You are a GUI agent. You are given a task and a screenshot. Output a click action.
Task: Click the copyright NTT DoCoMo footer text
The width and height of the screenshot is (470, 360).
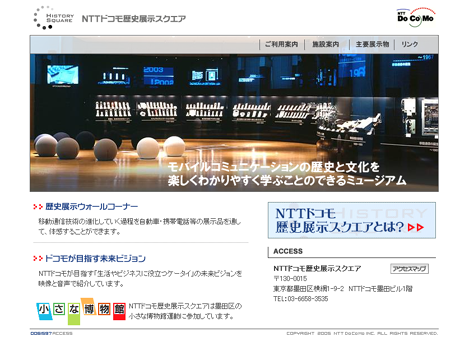point(362,333)
